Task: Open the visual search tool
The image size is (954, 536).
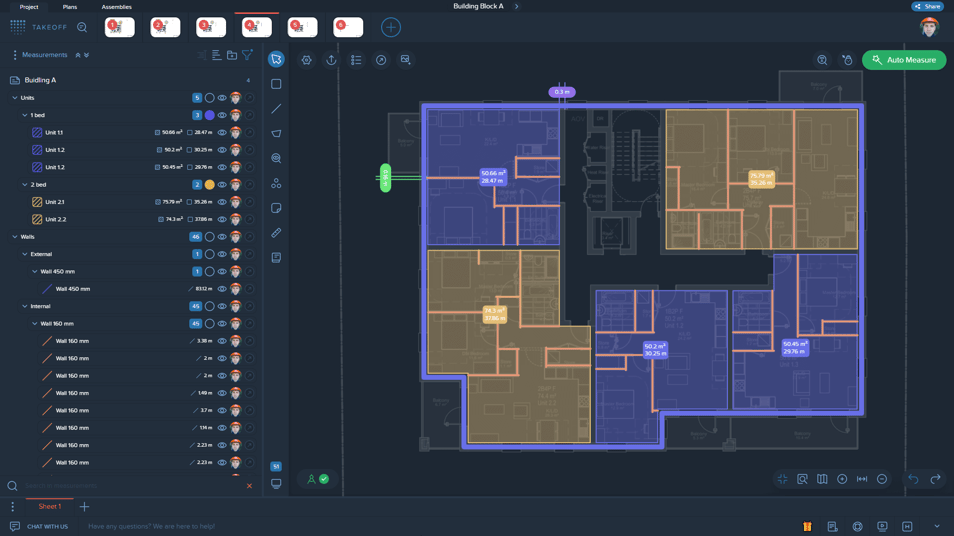Action: [276, 158]
